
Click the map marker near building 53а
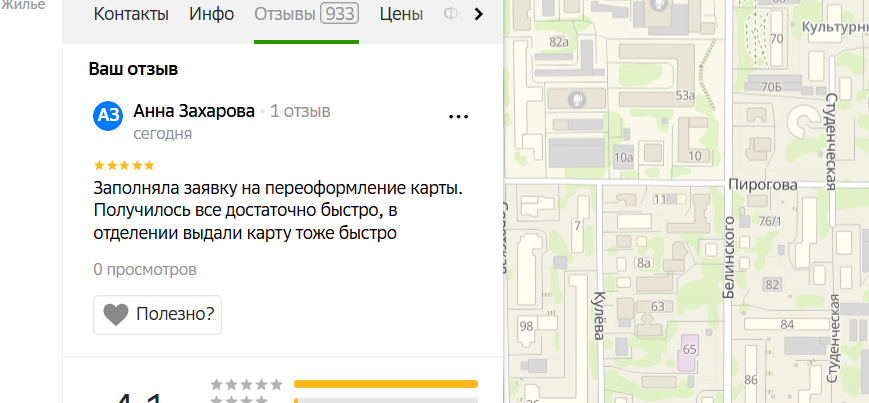pos(577,100)
